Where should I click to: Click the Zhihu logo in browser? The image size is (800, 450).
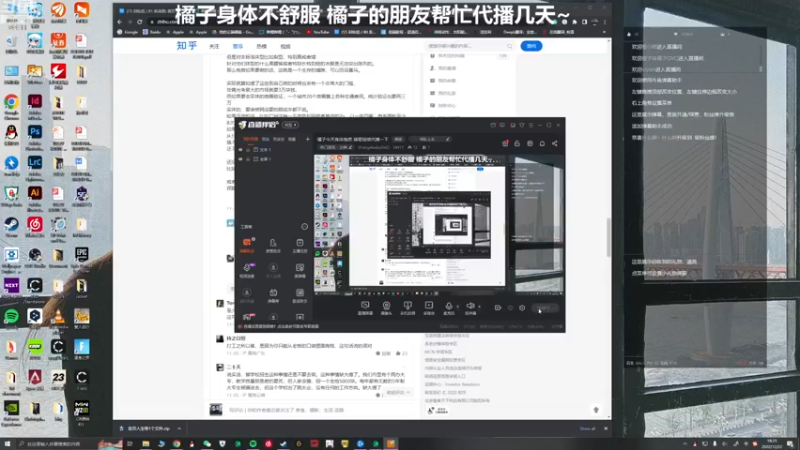click(187, 46)
